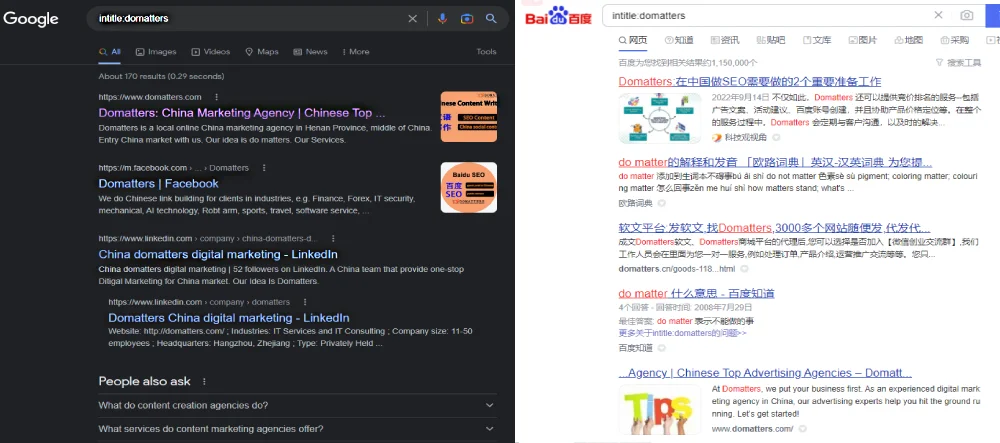Open Domatters | Facebook result
Screen dimensions: 1000x443
click(x=158, y=184)
